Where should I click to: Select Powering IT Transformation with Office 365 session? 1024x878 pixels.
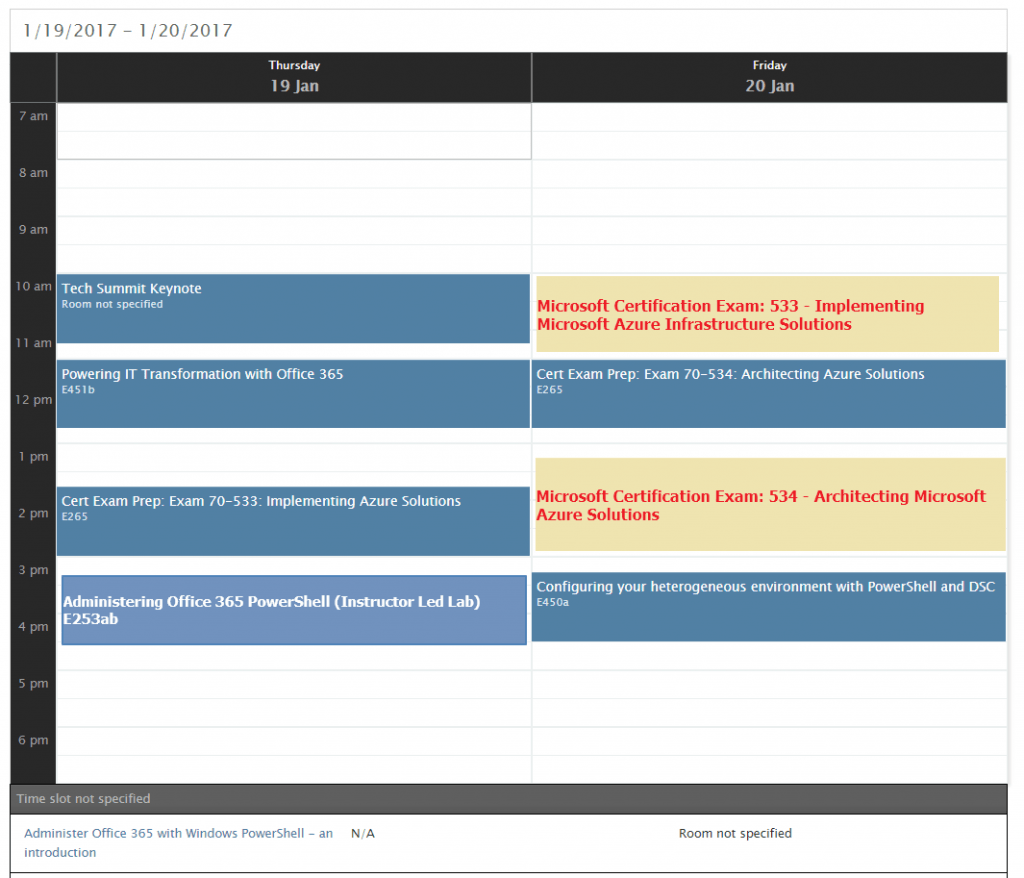(x=293, y=393)
